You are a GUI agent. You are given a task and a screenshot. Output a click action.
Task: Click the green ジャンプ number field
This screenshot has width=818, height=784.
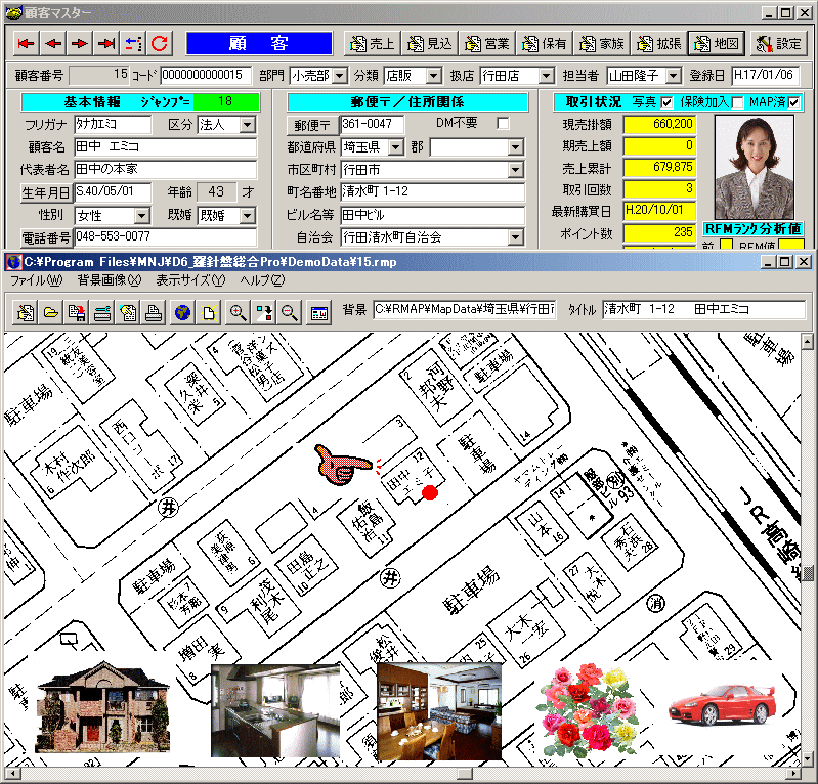[225, 102]
